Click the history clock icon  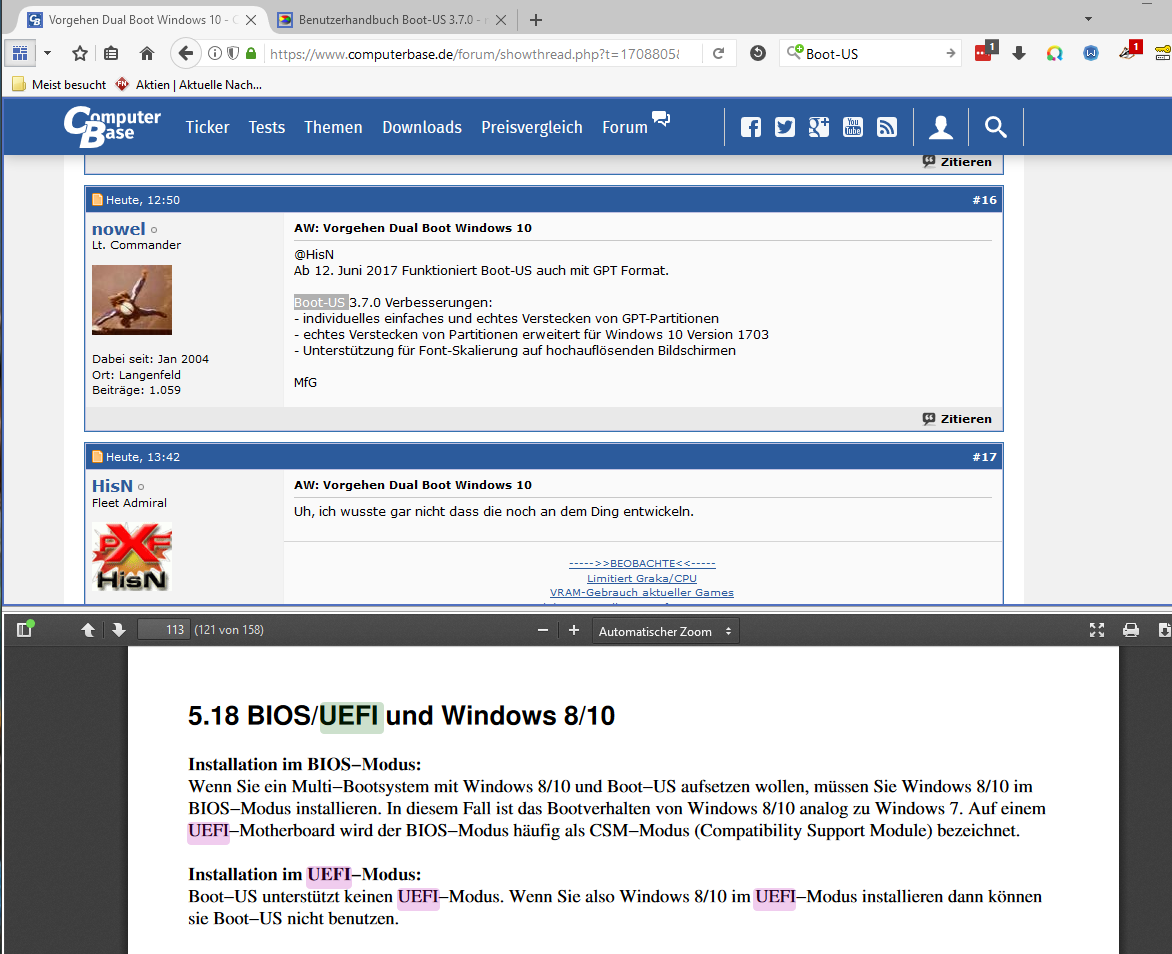(x=758, y=53)
